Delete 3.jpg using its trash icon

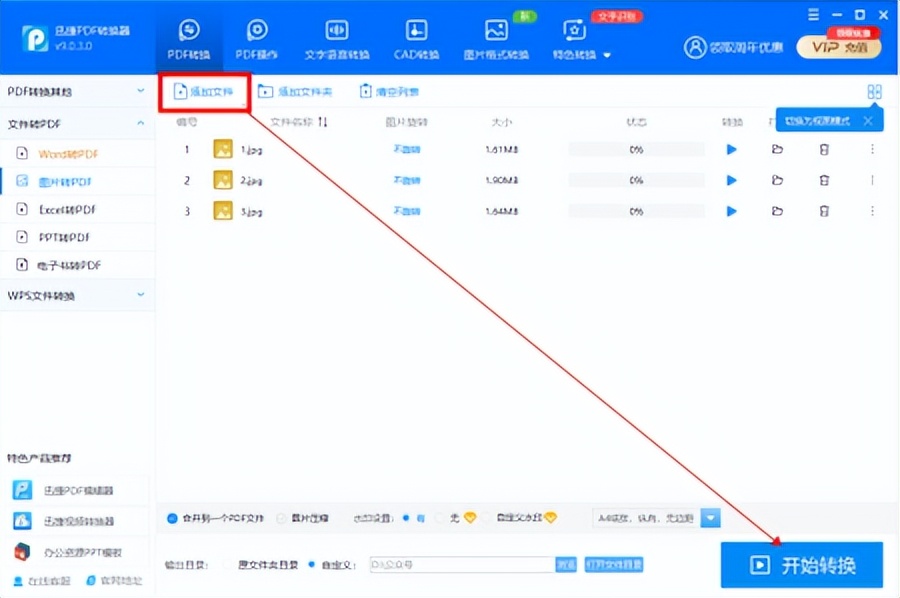click(823, 211)
